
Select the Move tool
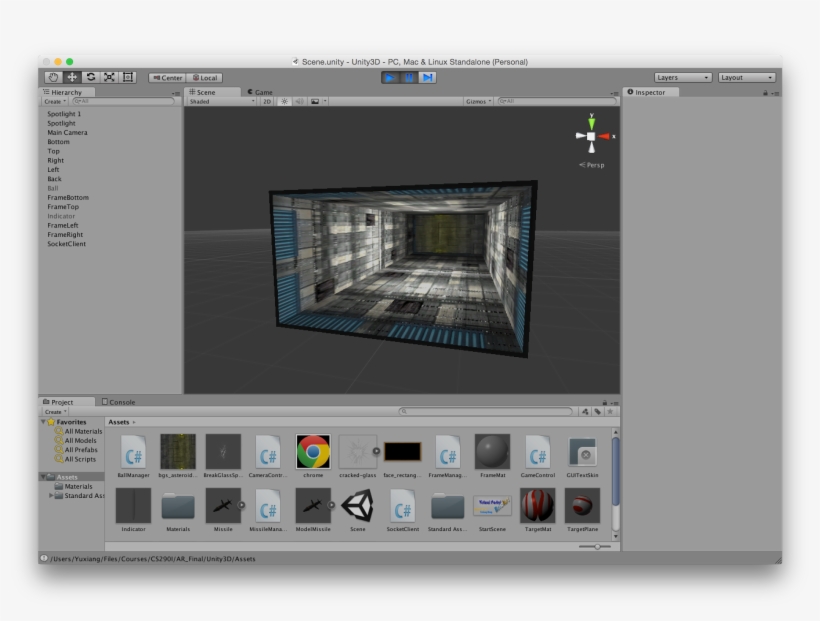point(72,77)
